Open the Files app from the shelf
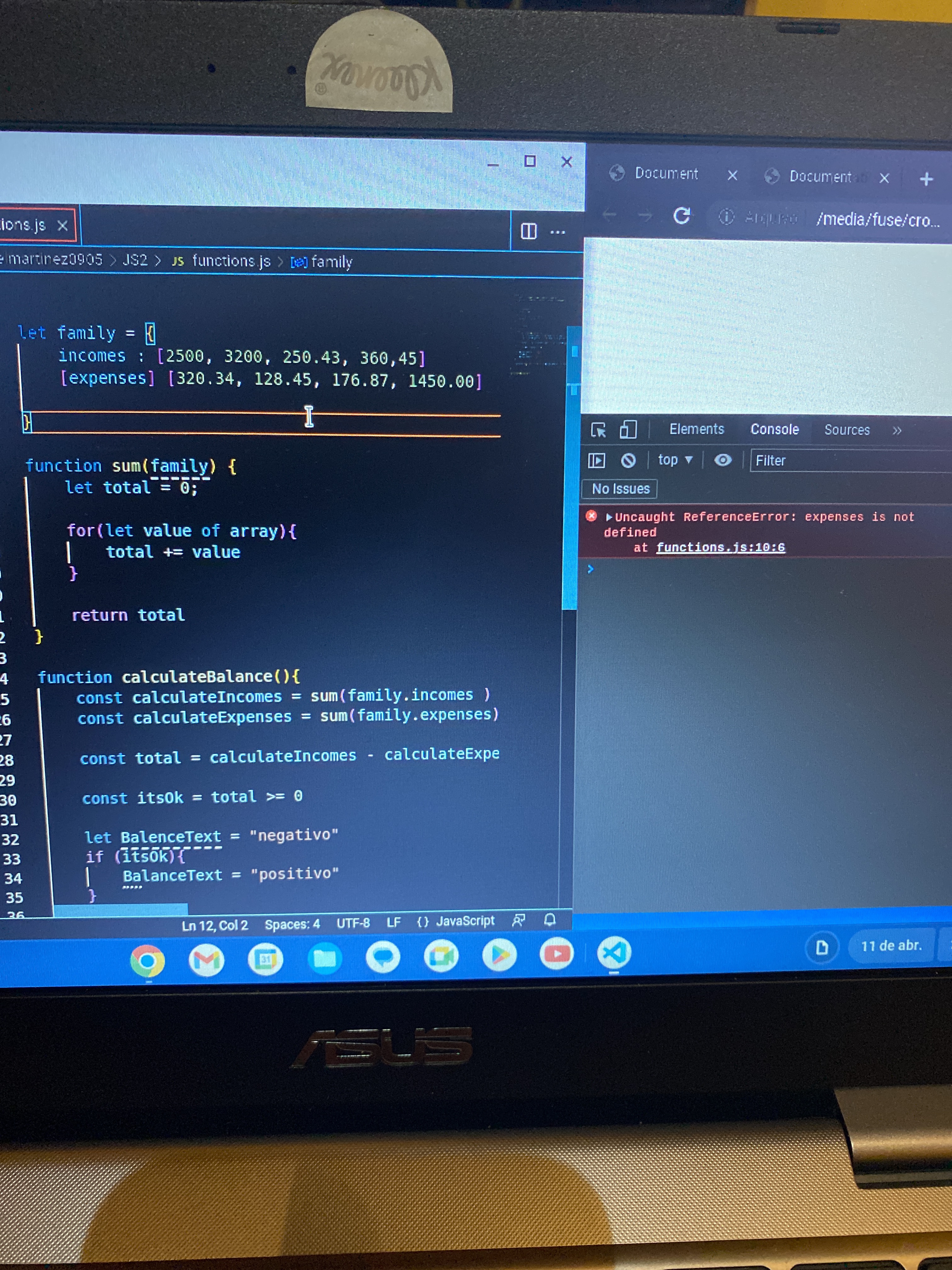The height and width of the screenshot is (1270, 952). click(x=324, y=958)
